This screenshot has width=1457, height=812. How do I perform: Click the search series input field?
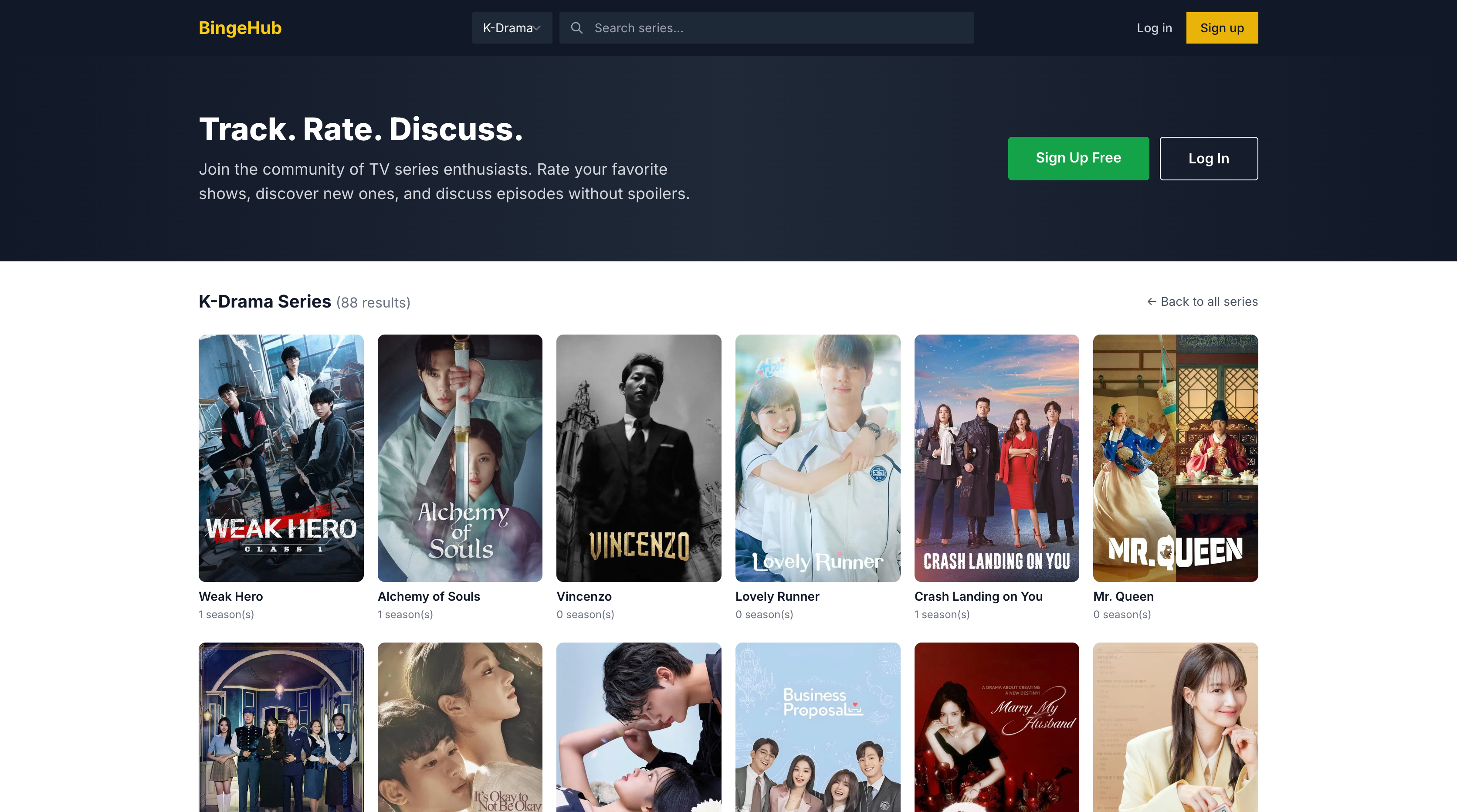[x=735, y=28]
